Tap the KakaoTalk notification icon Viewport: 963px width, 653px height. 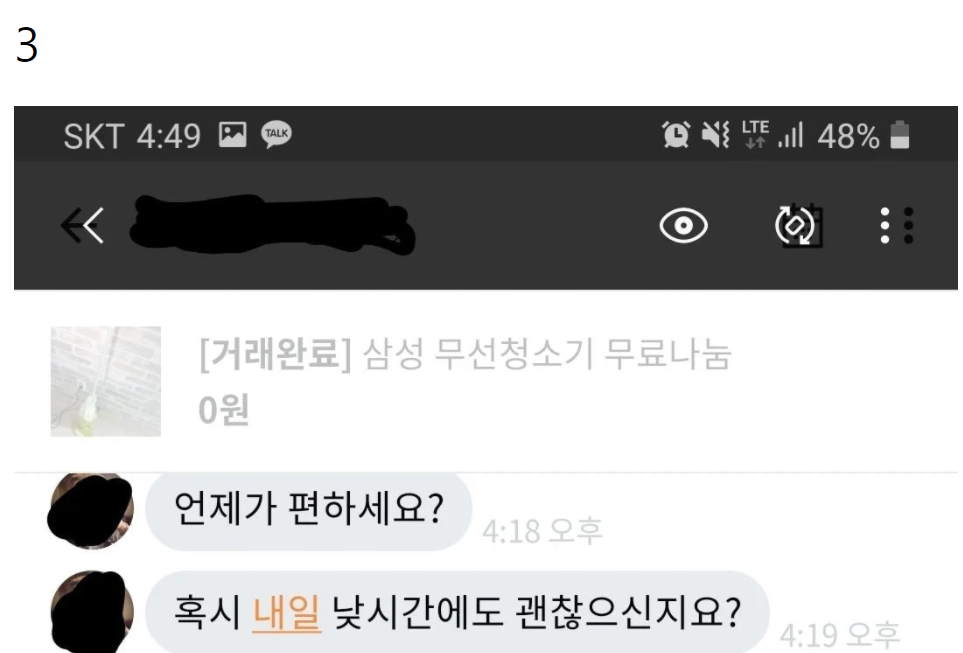point(276,134)
